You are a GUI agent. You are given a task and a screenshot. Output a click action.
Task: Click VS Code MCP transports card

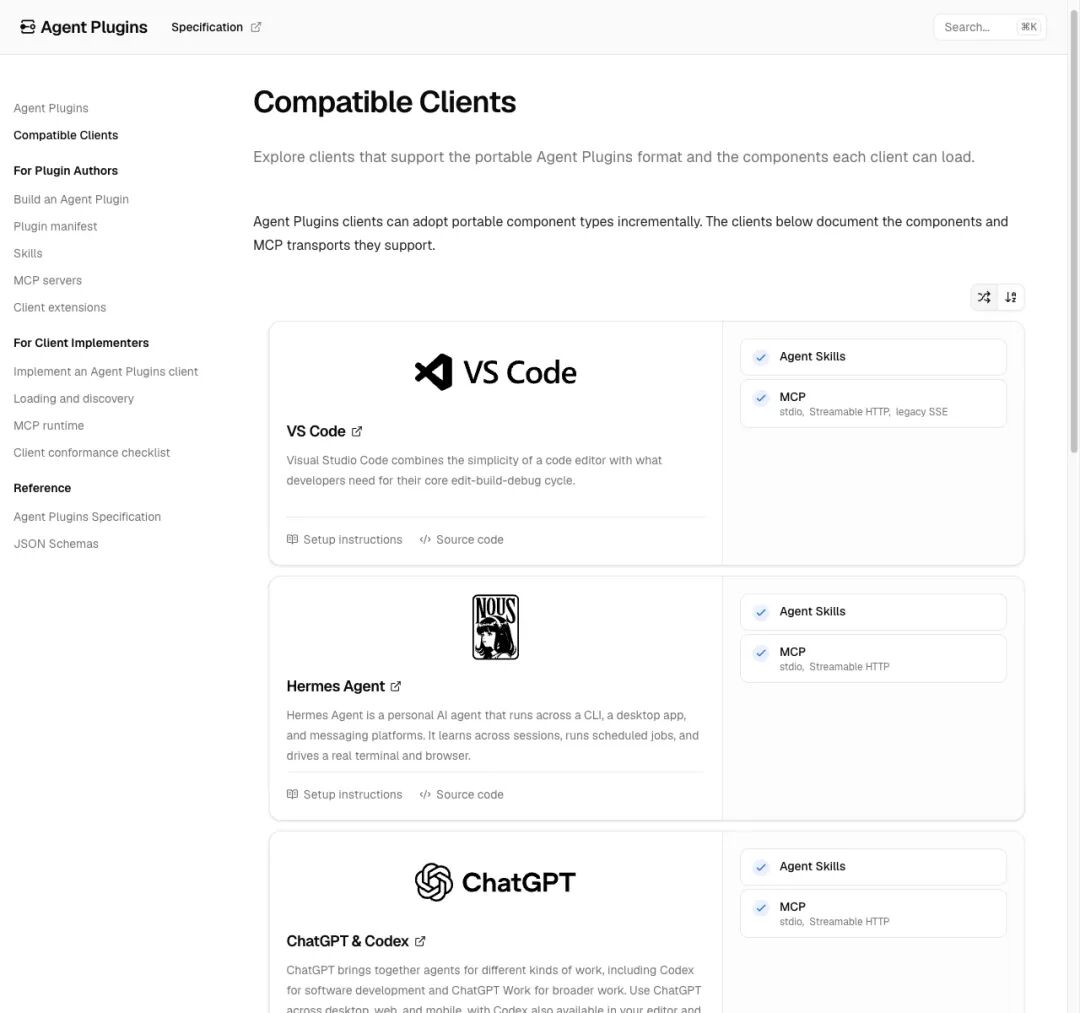(x=873, y=404)
